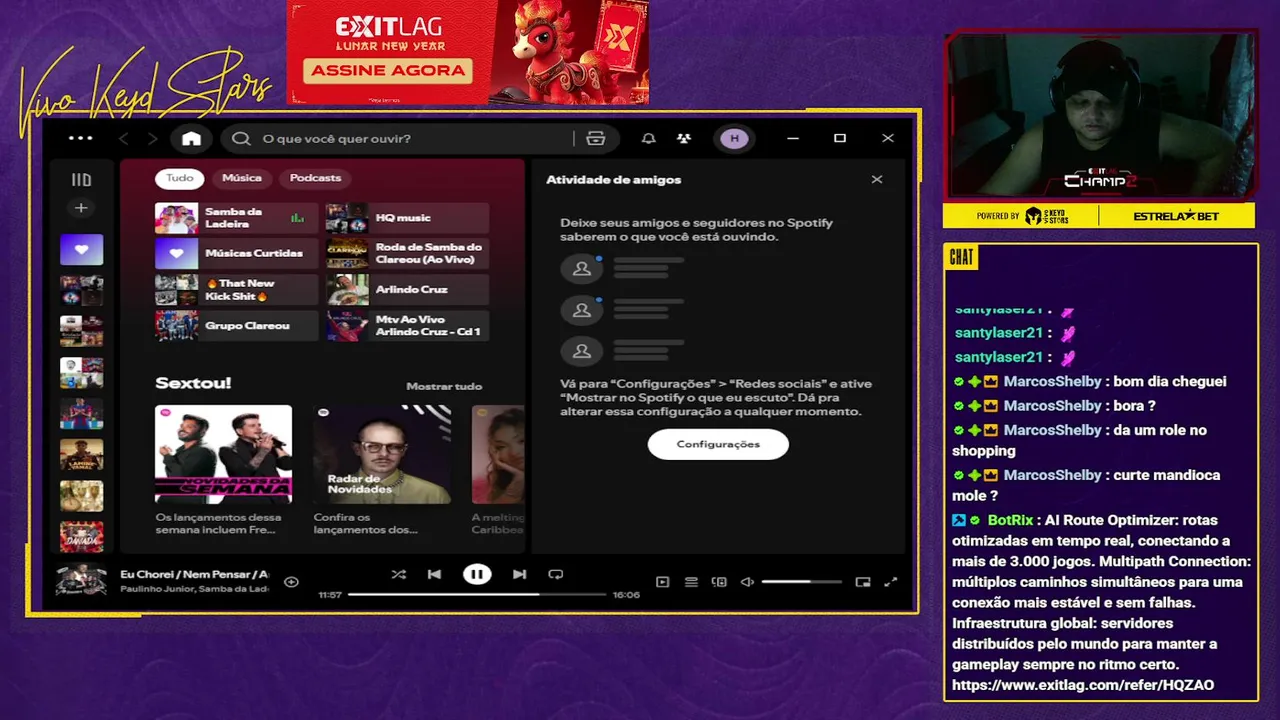Click the streamer webcam feed
This screenshot has height=720, width=1280.
1099,117
